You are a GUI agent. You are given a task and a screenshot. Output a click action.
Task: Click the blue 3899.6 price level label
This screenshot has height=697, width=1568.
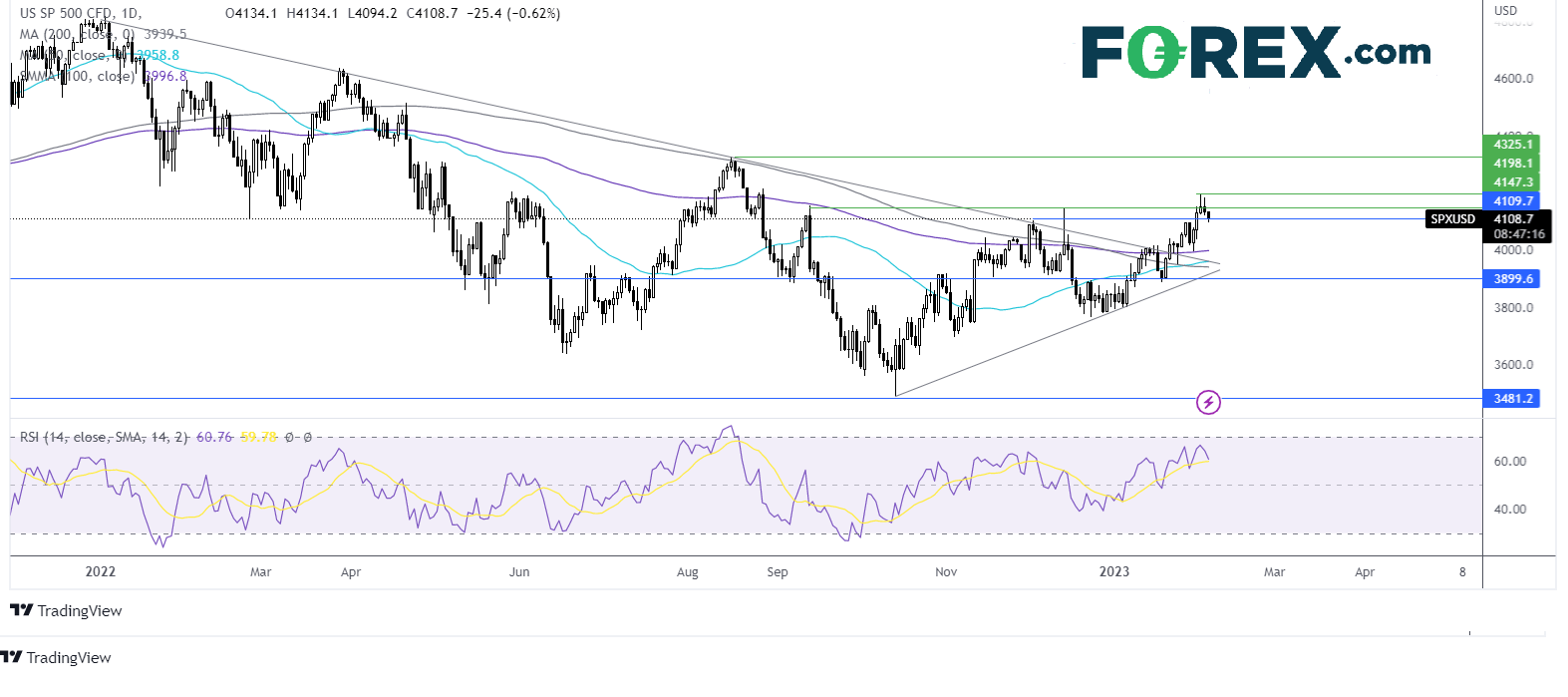[1511, 279]
